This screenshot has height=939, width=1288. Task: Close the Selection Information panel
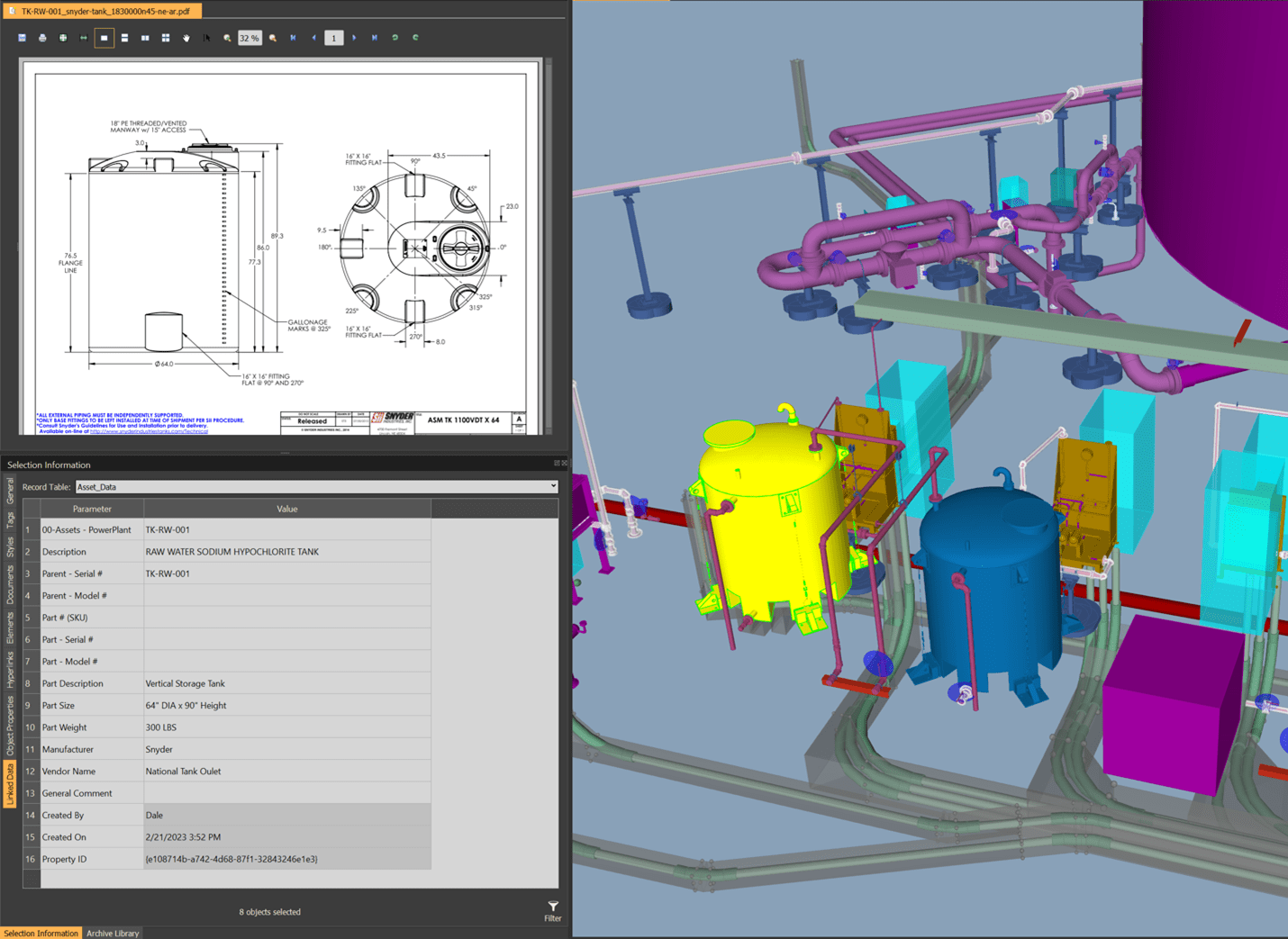click(x=565, y=464)
